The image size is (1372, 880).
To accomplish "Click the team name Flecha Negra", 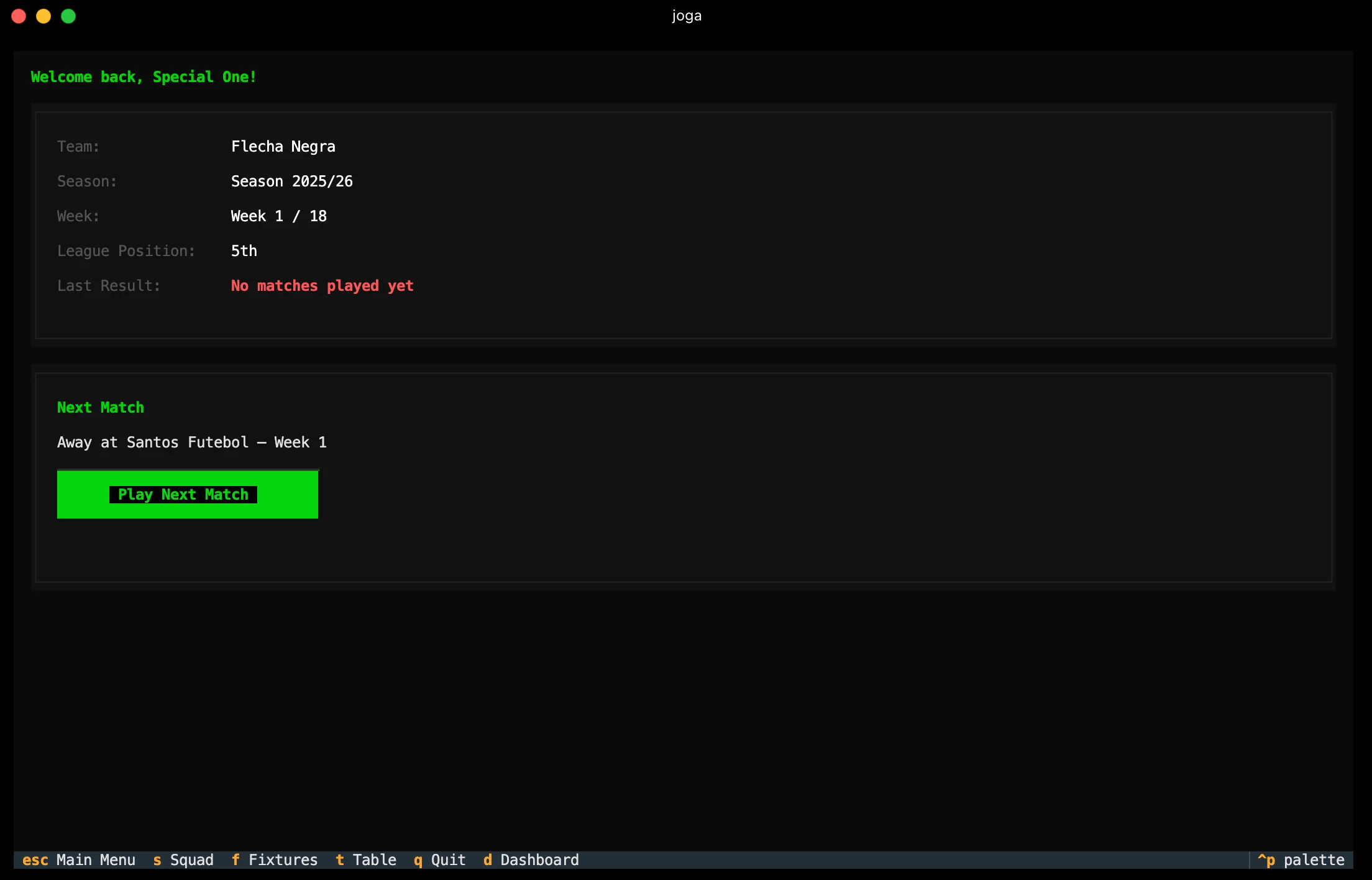I will (x=283, y=147).
